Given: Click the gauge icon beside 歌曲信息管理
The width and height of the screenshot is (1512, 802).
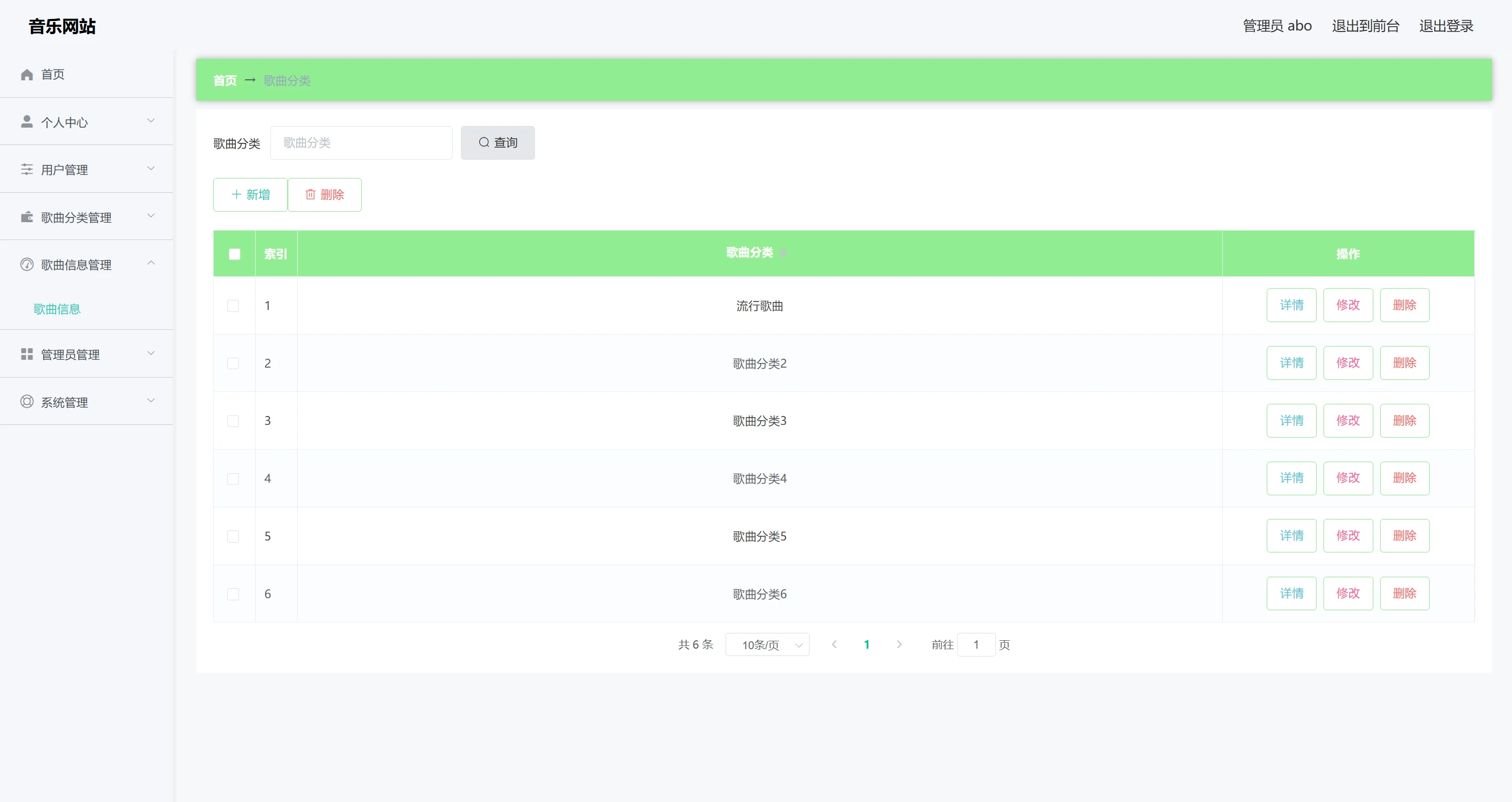Looking at the screenshot, I should tap(27, 264).
